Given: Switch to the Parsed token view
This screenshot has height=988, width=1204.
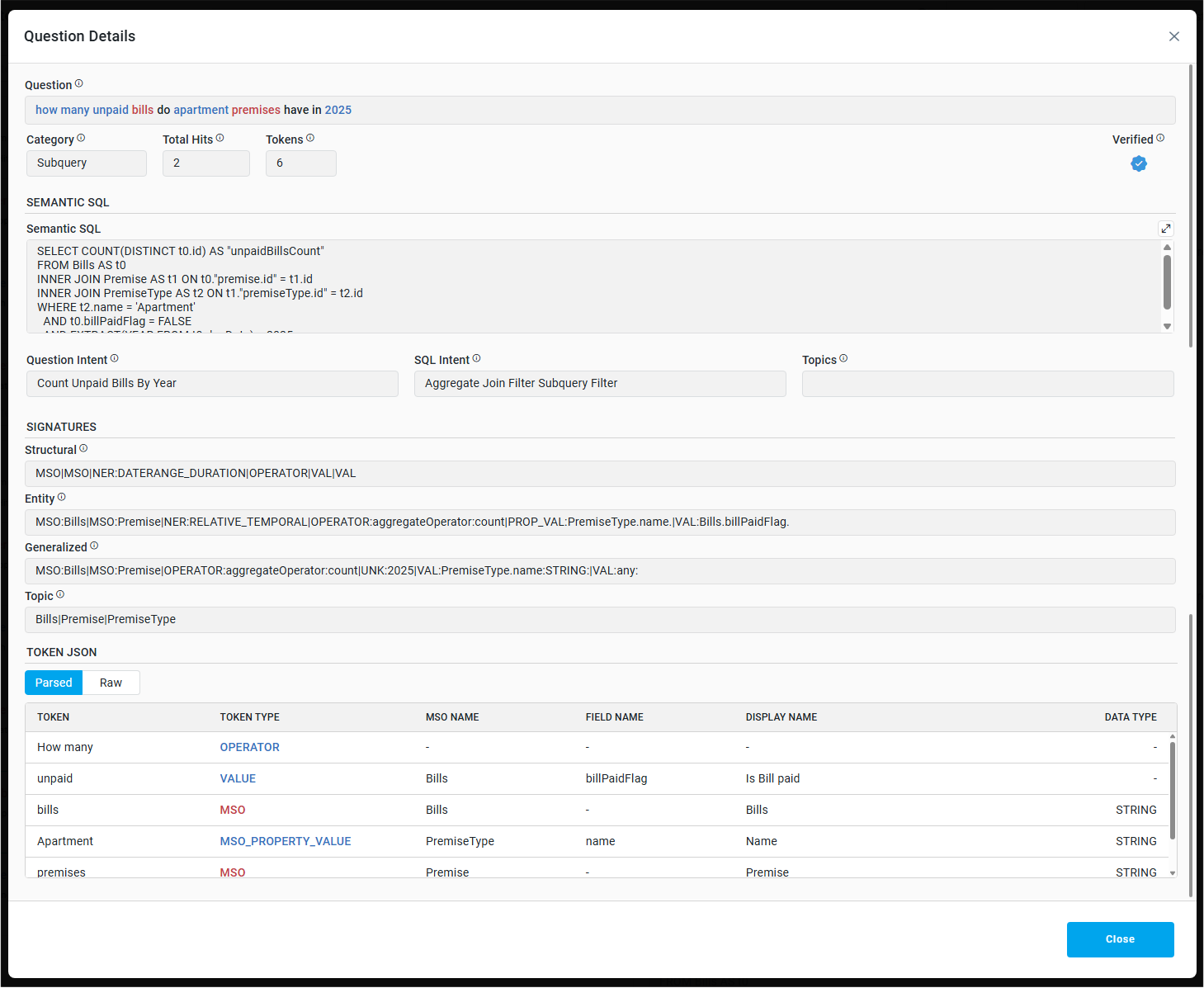Looking at the screenshot, I should click(x=54, y=683).
